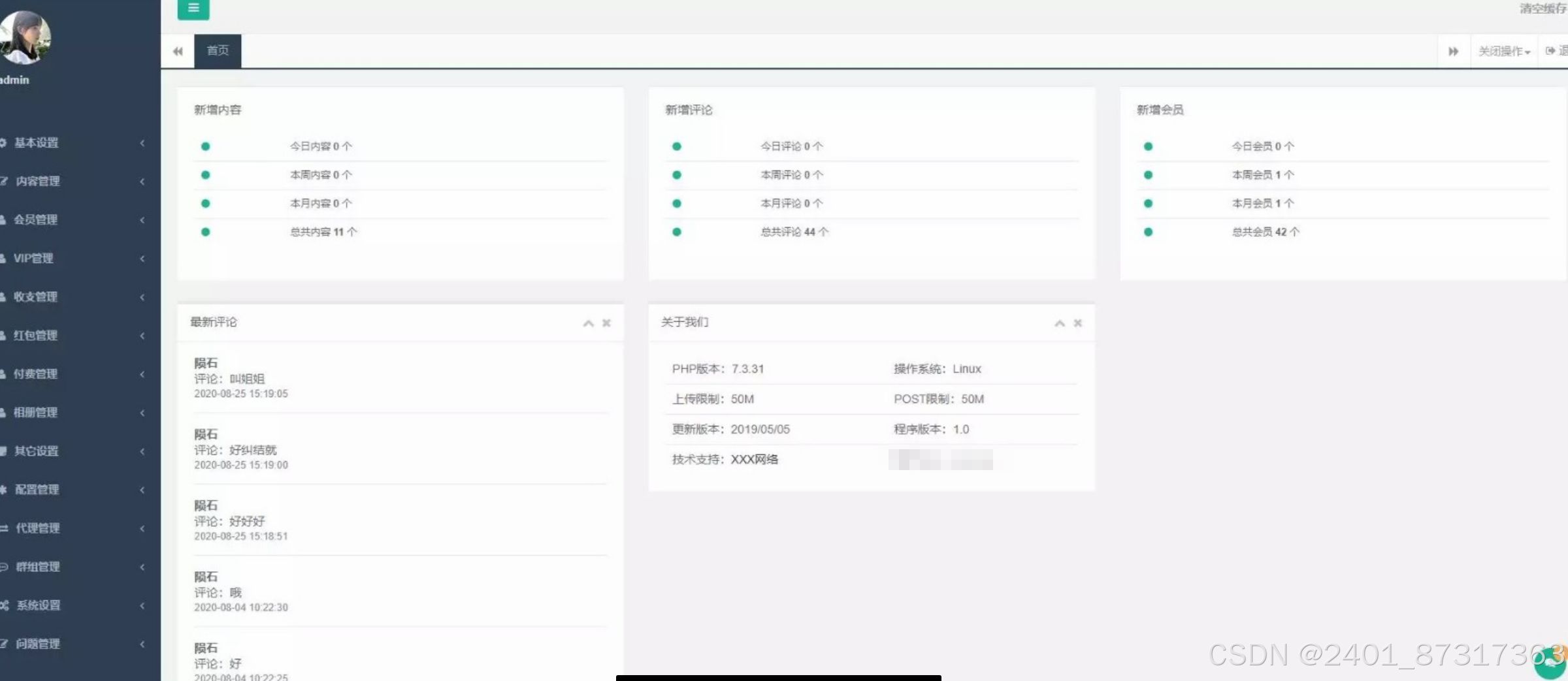Click the logout icon at top right
Screen dimensions: 1568x681
(x=1550, y=50)
